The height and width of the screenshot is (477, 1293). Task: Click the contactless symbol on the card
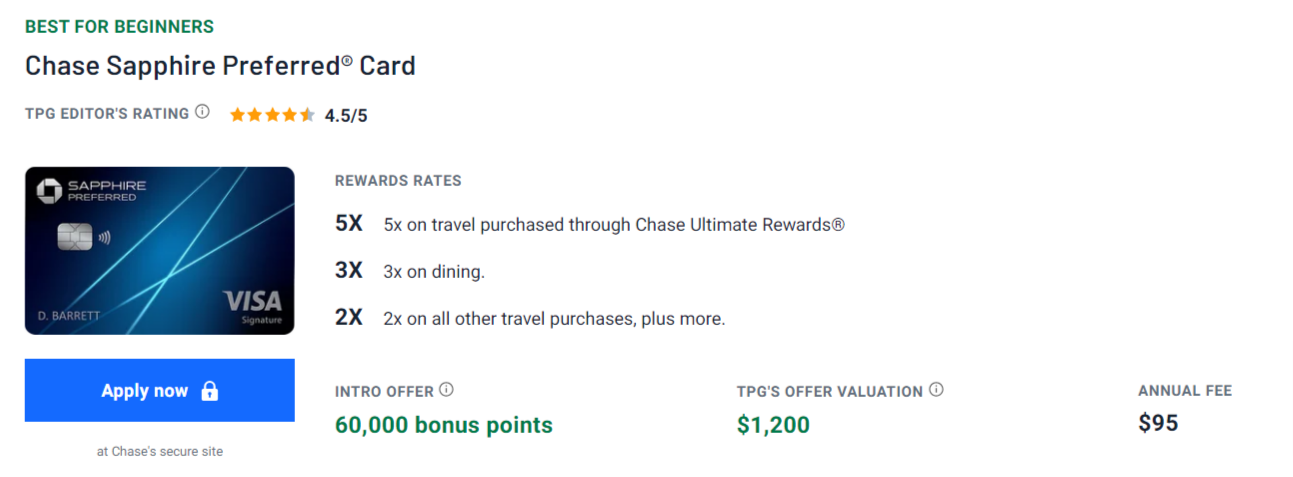(x=104, y=239)
